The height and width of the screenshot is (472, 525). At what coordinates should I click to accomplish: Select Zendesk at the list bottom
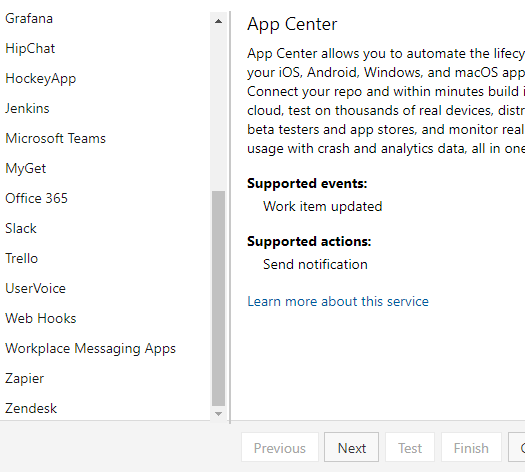(x=31, y=408)
